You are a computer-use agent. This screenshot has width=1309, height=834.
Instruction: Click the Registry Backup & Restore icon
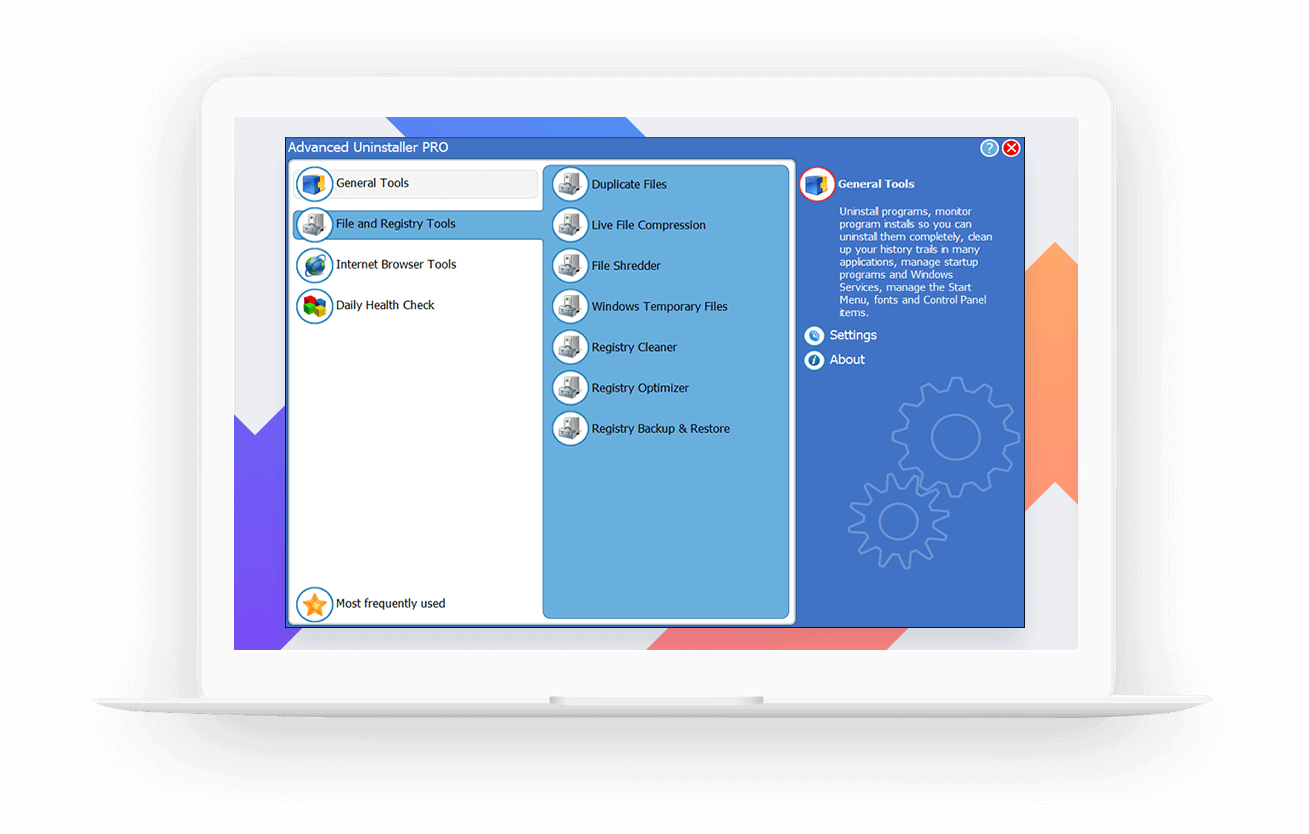[570, 429]
